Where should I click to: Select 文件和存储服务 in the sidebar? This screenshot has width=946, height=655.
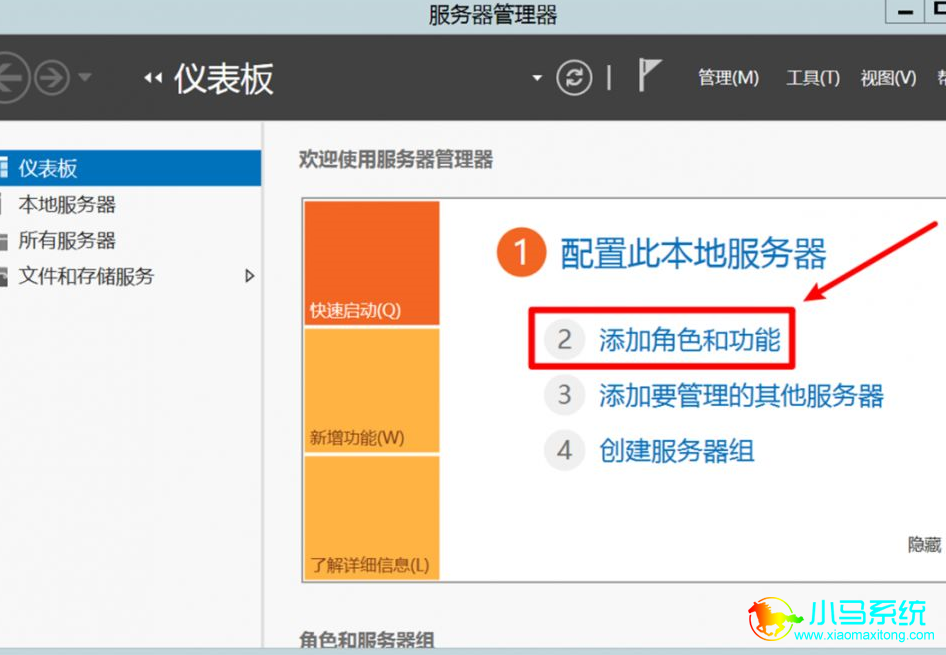[130, 276]
